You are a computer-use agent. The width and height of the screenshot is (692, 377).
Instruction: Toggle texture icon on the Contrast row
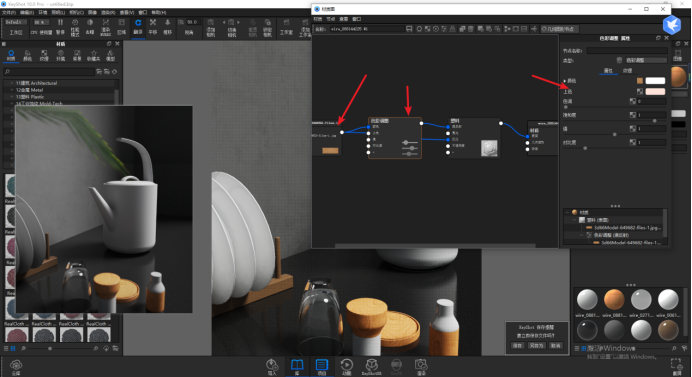[632, 142]
